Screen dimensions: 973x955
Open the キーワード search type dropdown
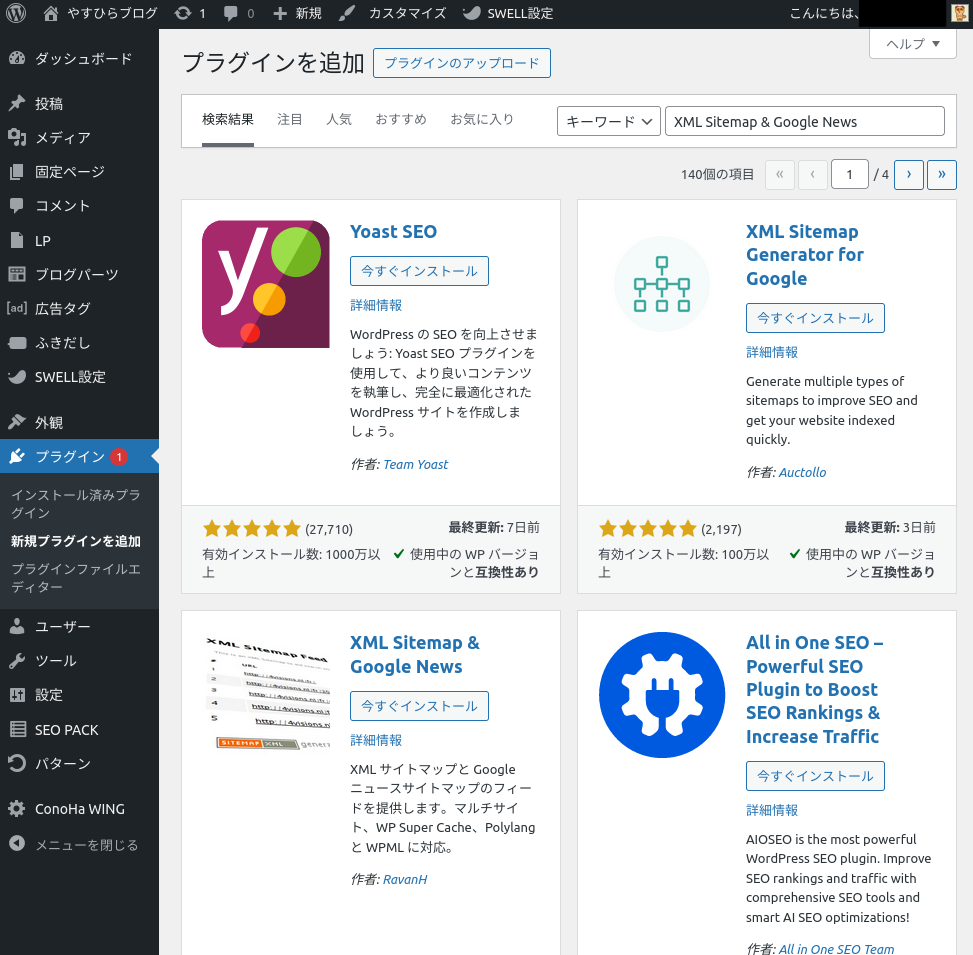[608, 121]
